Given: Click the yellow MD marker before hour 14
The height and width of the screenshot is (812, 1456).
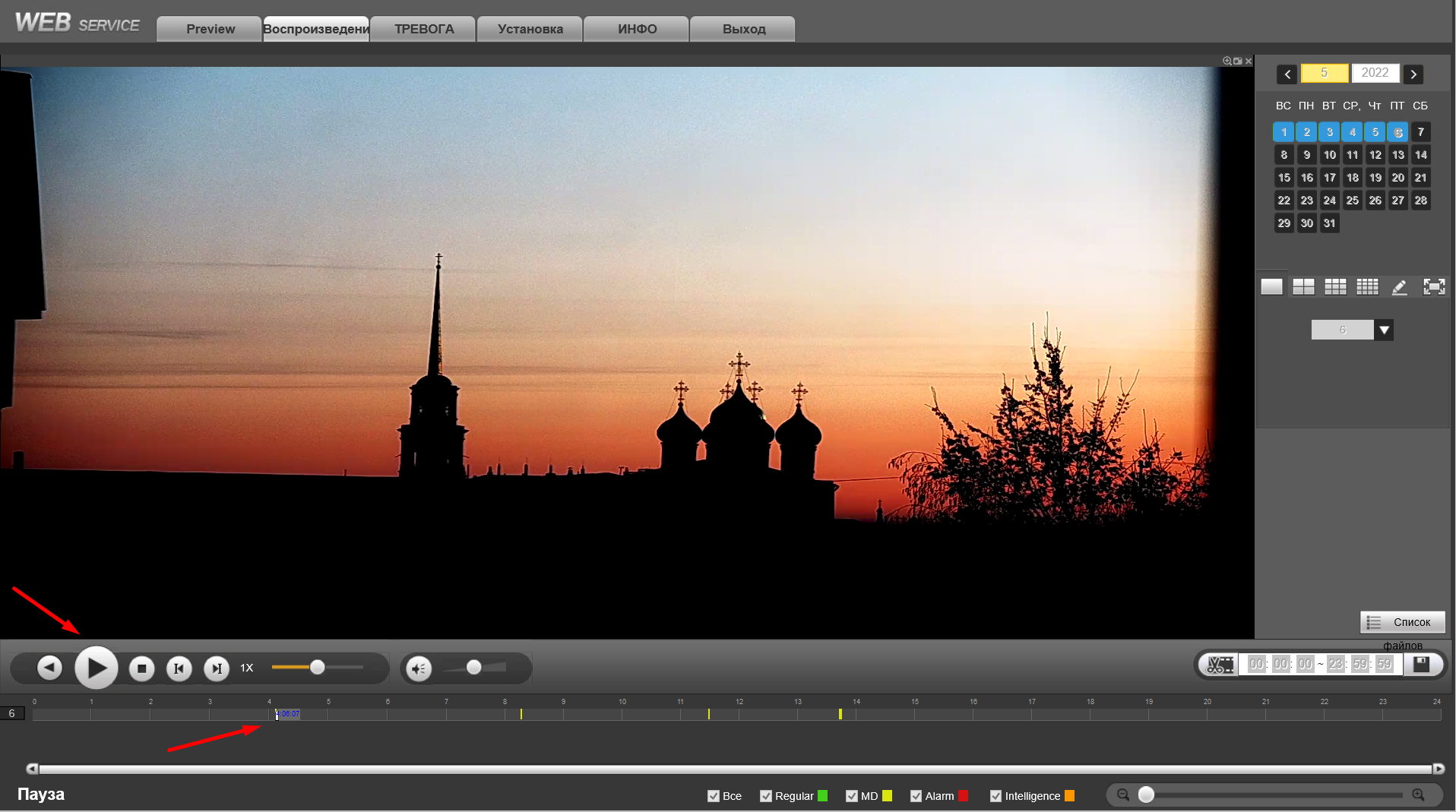Looking at the screenshot, I should (x=840, y=714).
